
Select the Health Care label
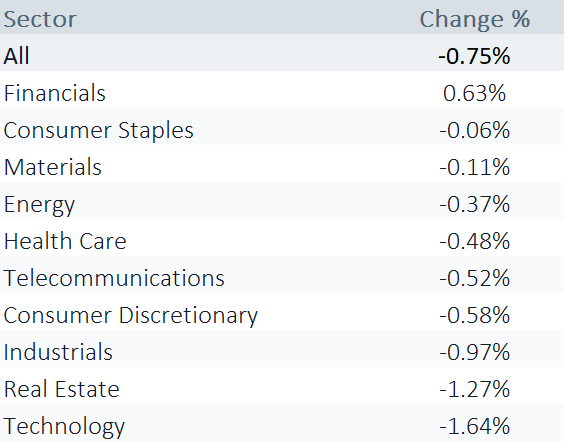tap(65, 241)
